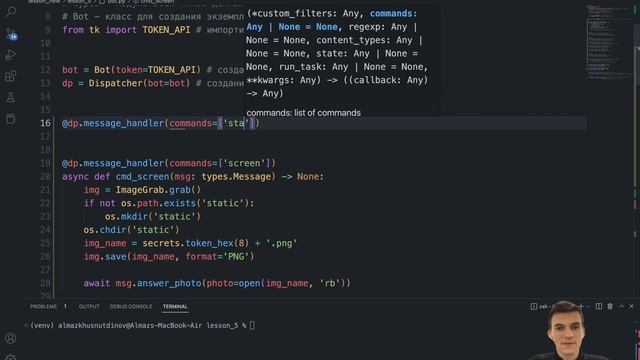Click 'TOKEN_API' import on line 9
This screenshot has width=640, height=360.
(166, 30)
